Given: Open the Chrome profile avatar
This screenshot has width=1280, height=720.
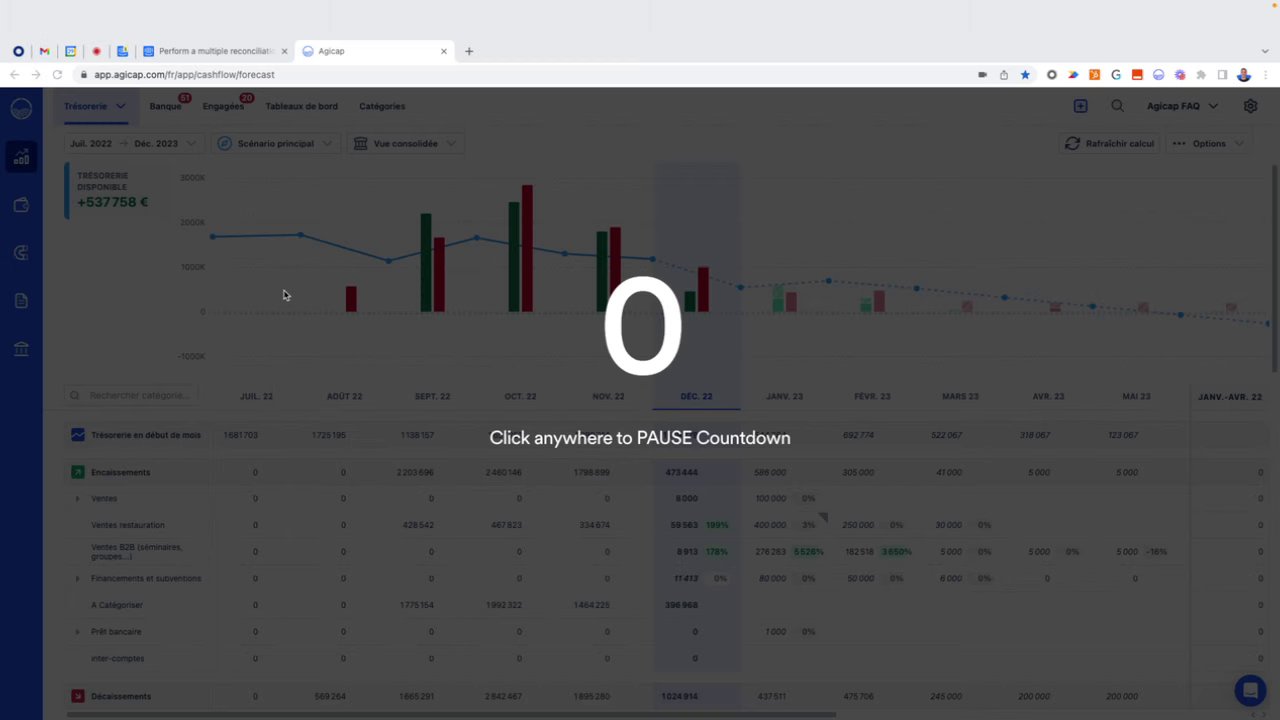Looking at the screenshot, I should pyautogui.click(x=1244, y=75).
